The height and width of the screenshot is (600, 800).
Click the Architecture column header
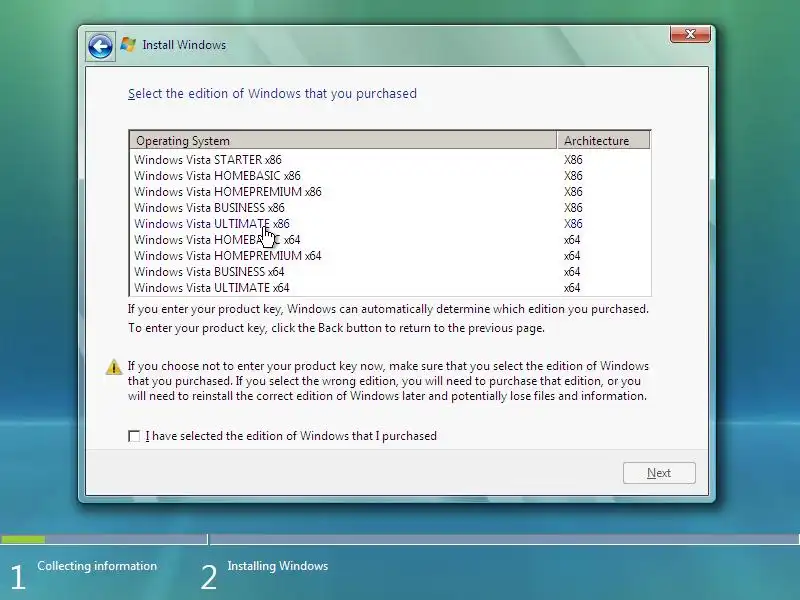(604, 140)
